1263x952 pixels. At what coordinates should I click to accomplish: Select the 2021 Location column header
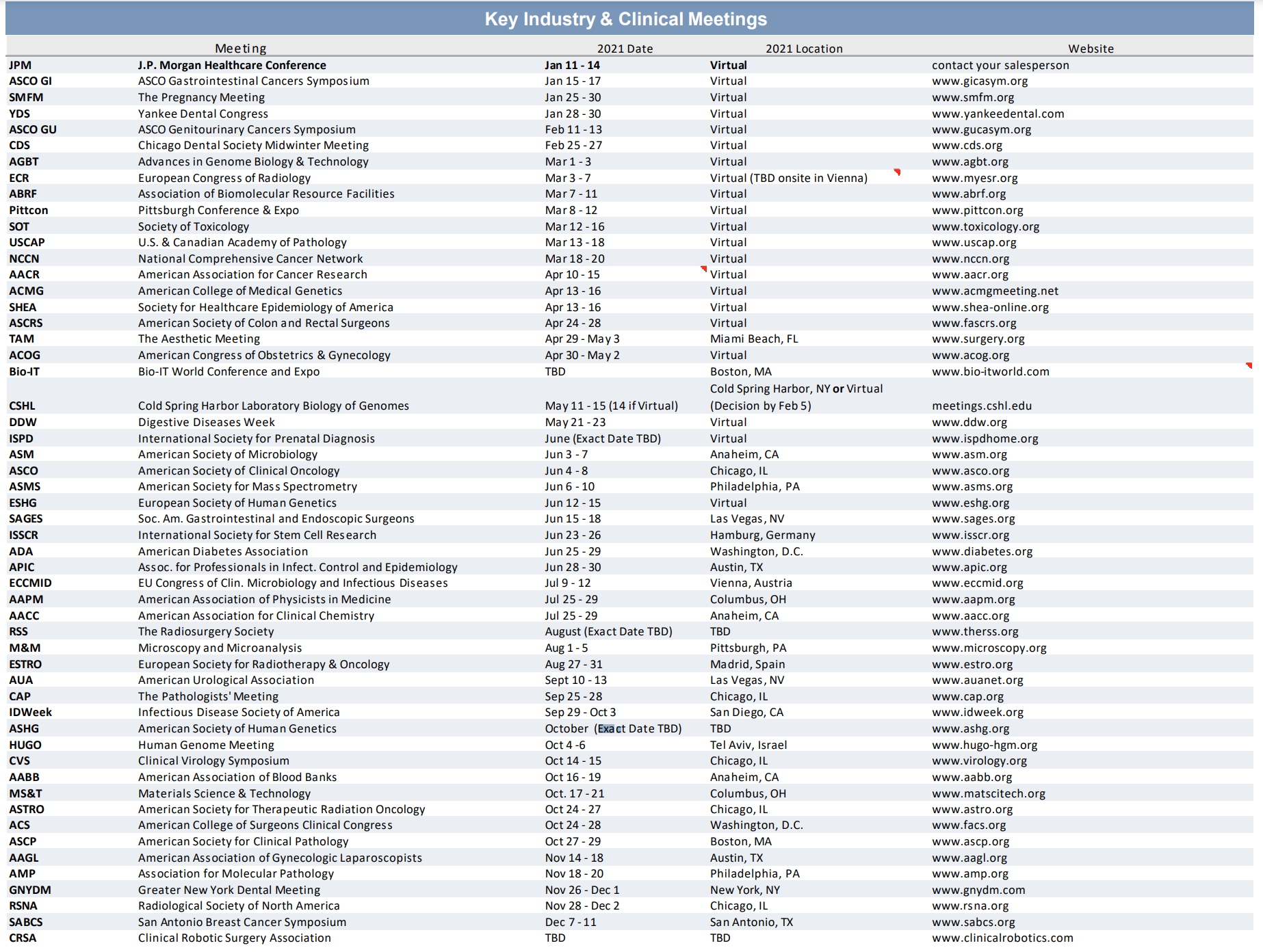[x=804, y=49]
